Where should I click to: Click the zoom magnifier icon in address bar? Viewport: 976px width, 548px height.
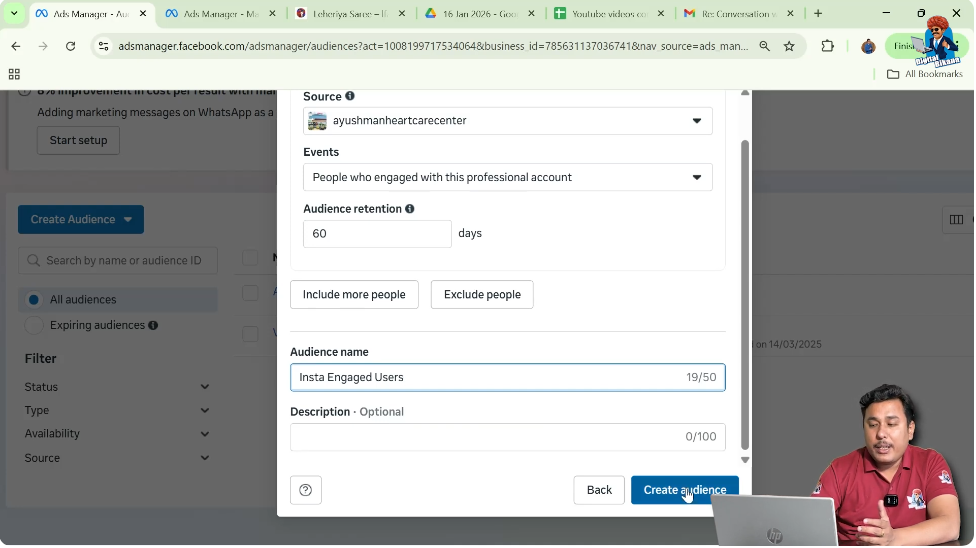tap(764, 46)
